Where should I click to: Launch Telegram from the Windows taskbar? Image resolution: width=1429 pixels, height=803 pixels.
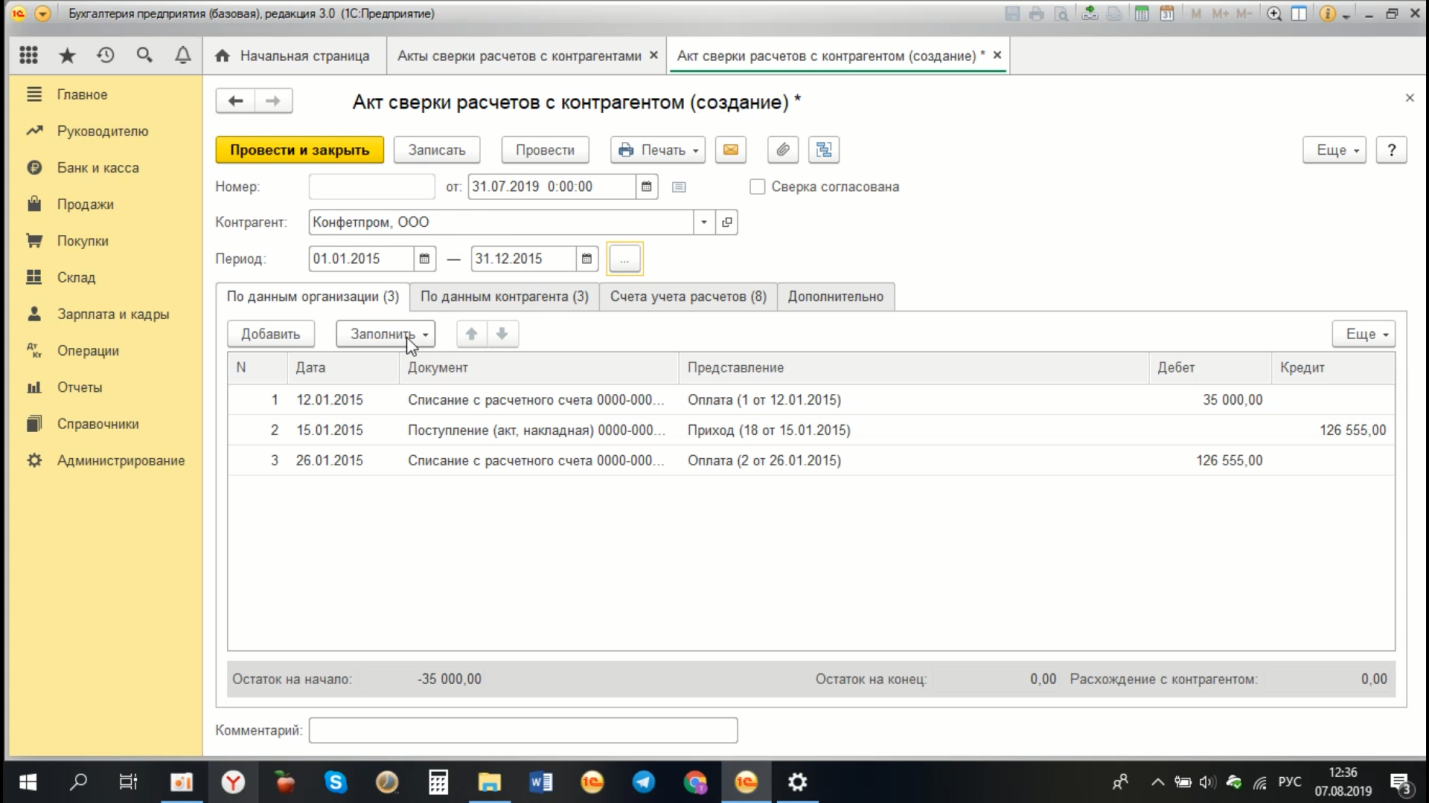pos(644,782)
